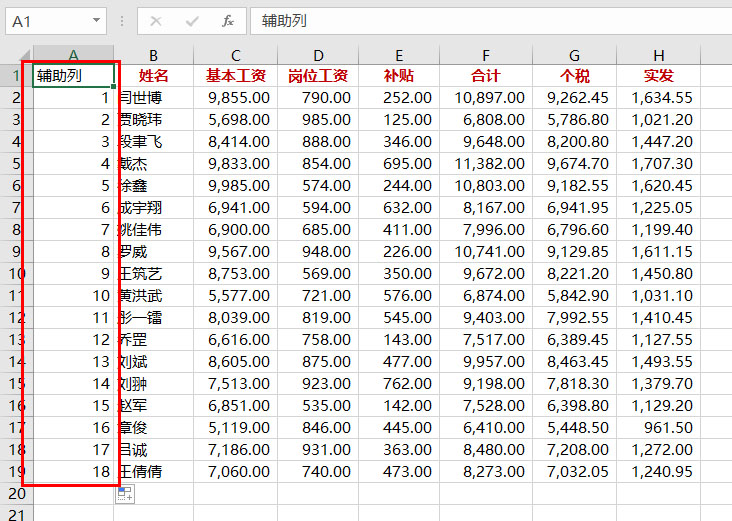
Task: Click the 合计 header cell
Action: [x=486, y=76]
